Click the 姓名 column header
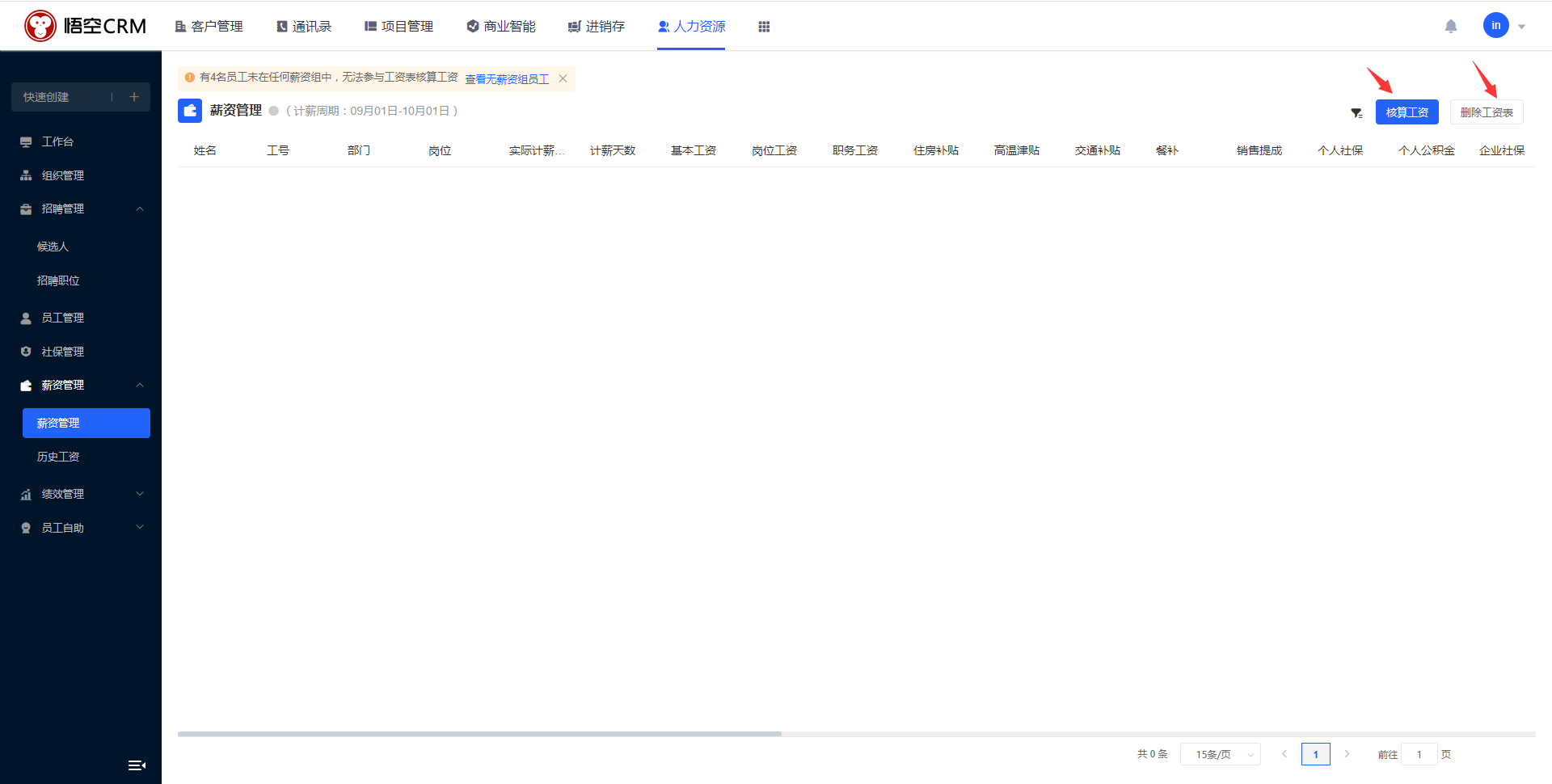1552x784 pixels. pos(205,150)
